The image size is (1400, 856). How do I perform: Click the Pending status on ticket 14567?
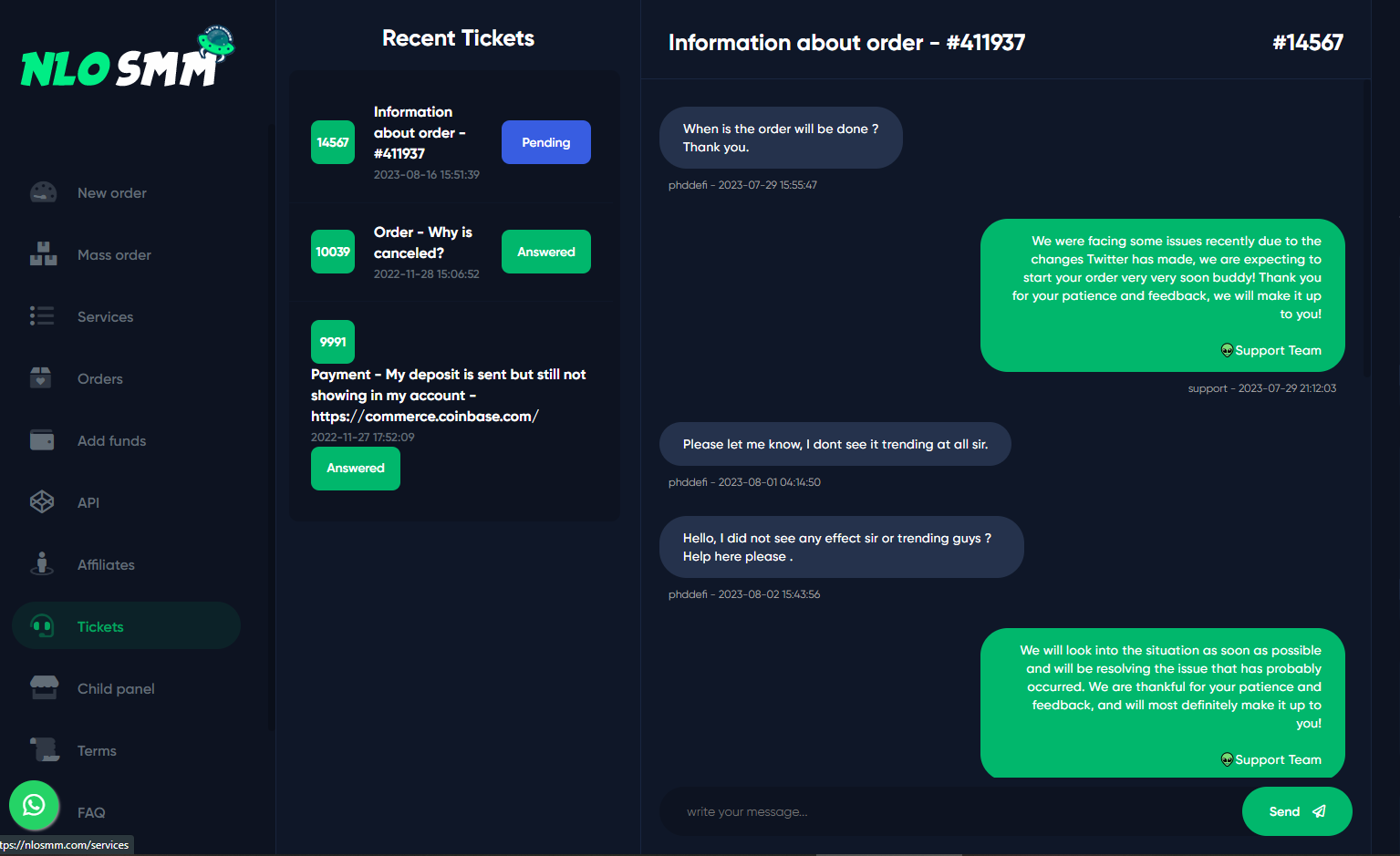[545, 142]
